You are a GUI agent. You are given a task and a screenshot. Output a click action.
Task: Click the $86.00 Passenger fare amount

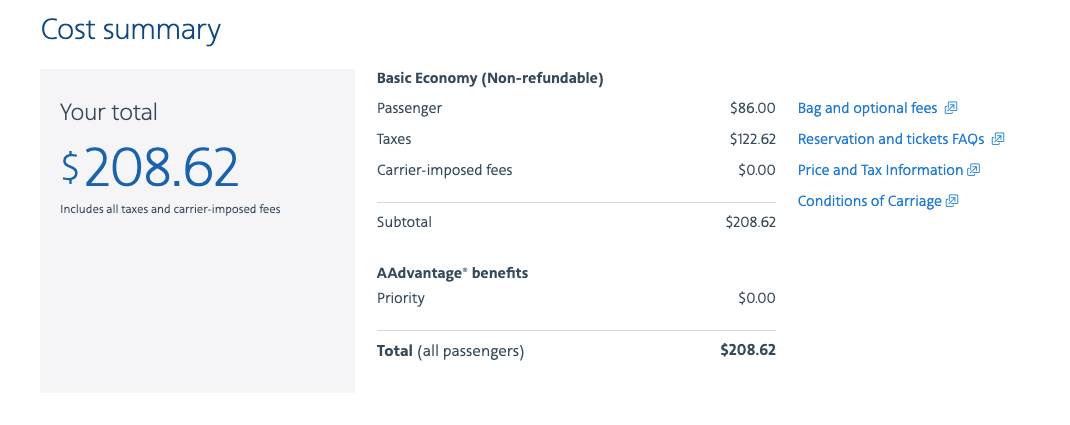coord(752,108)
